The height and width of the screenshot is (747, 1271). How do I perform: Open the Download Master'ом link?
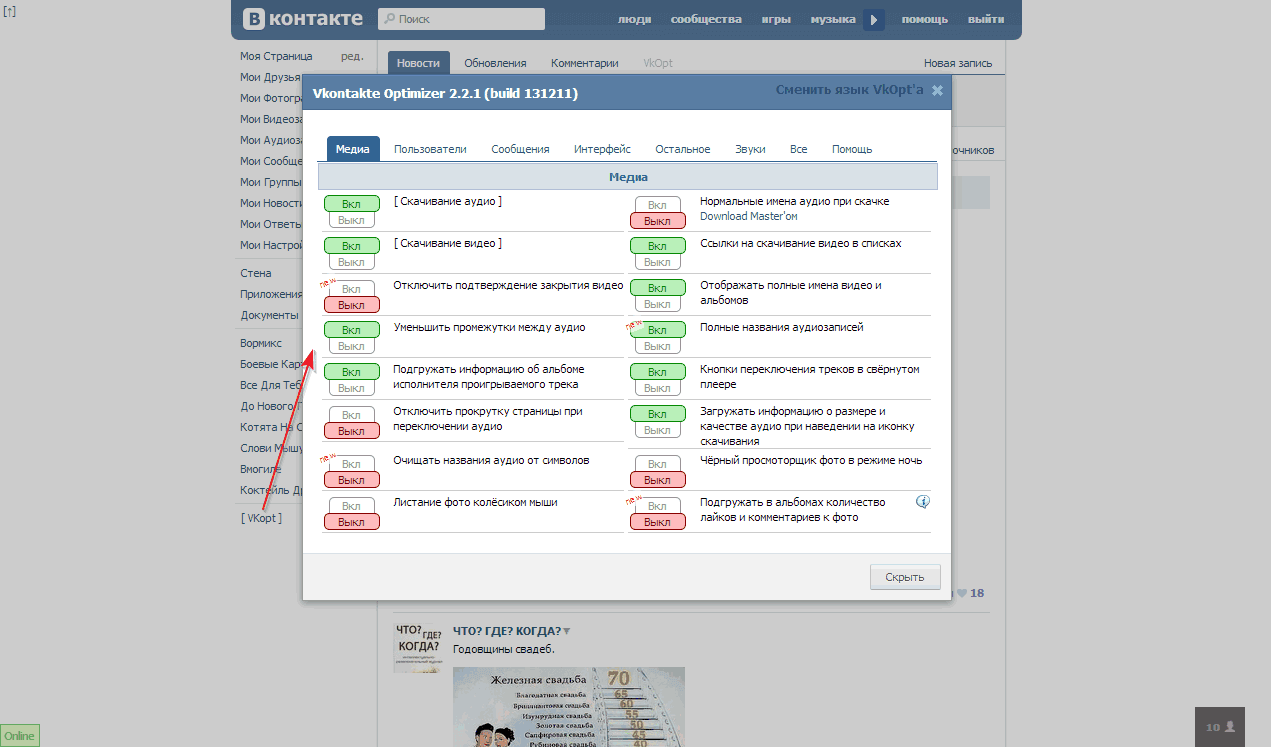click(748, 216)
